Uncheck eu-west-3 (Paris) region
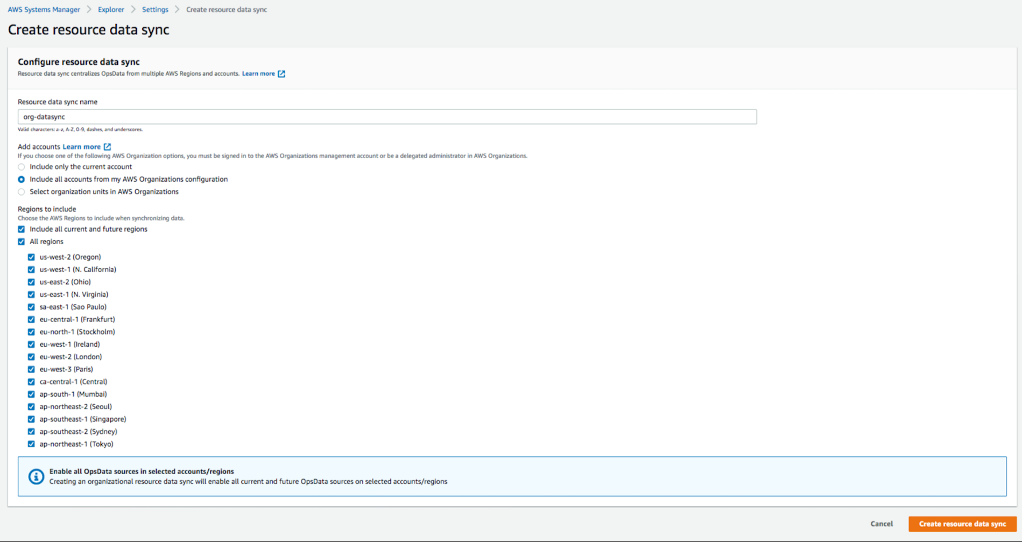 (x=31, y=369)
